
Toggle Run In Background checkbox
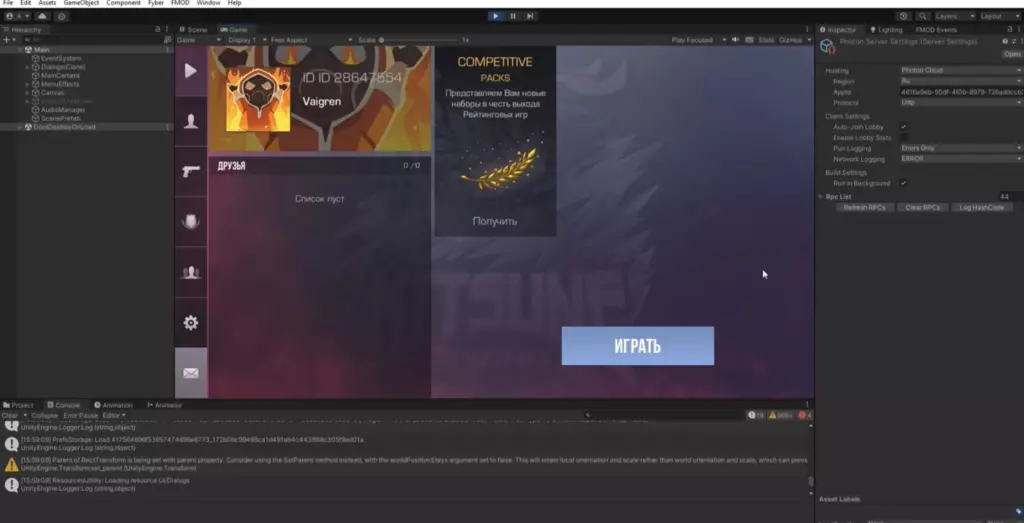pos(903,183)
